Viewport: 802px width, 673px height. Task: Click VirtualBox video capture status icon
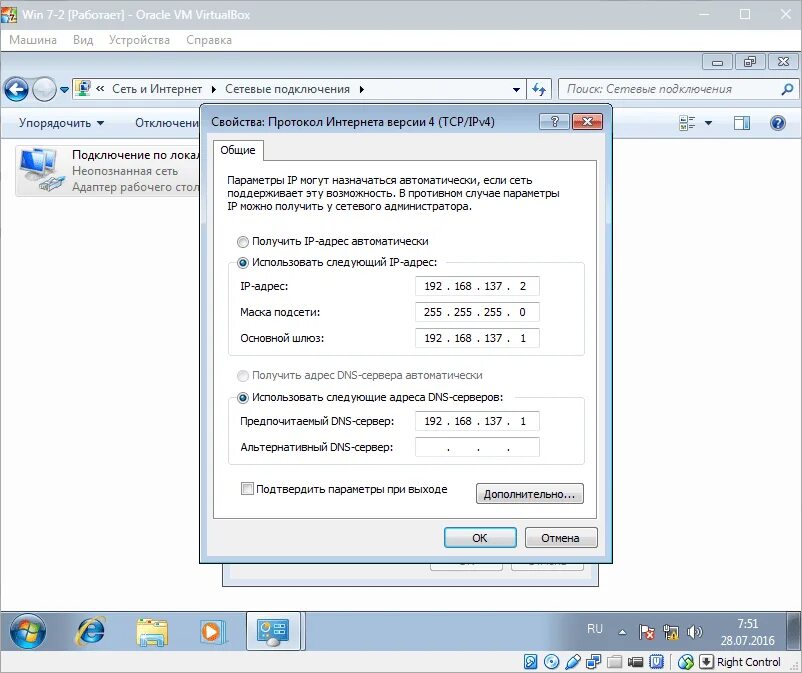click(635, 662)
